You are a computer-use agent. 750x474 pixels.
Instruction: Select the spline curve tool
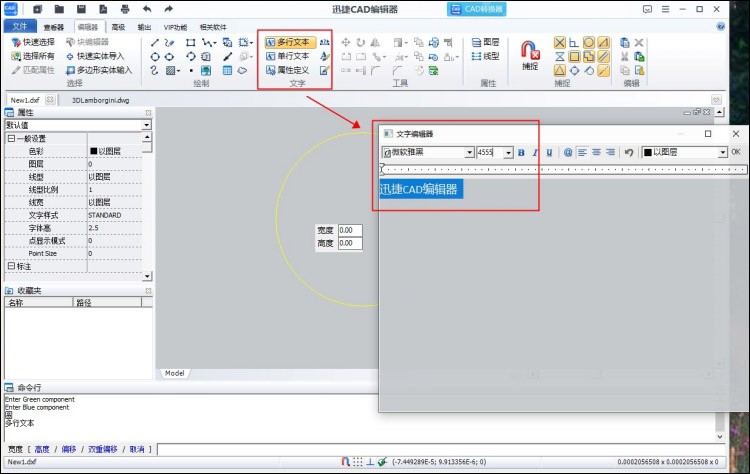(x=154, y=71)
